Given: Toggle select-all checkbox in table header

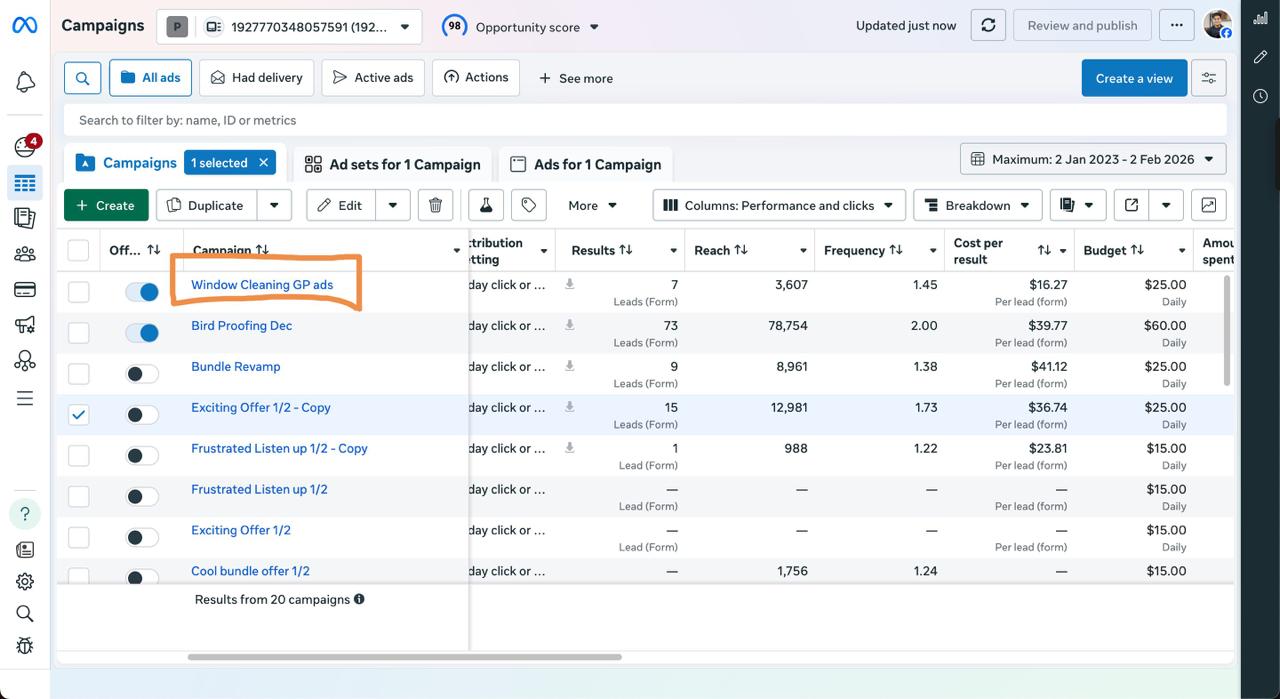Looking at the screenshot, I should pyautogui.click(x=78, y=250).
